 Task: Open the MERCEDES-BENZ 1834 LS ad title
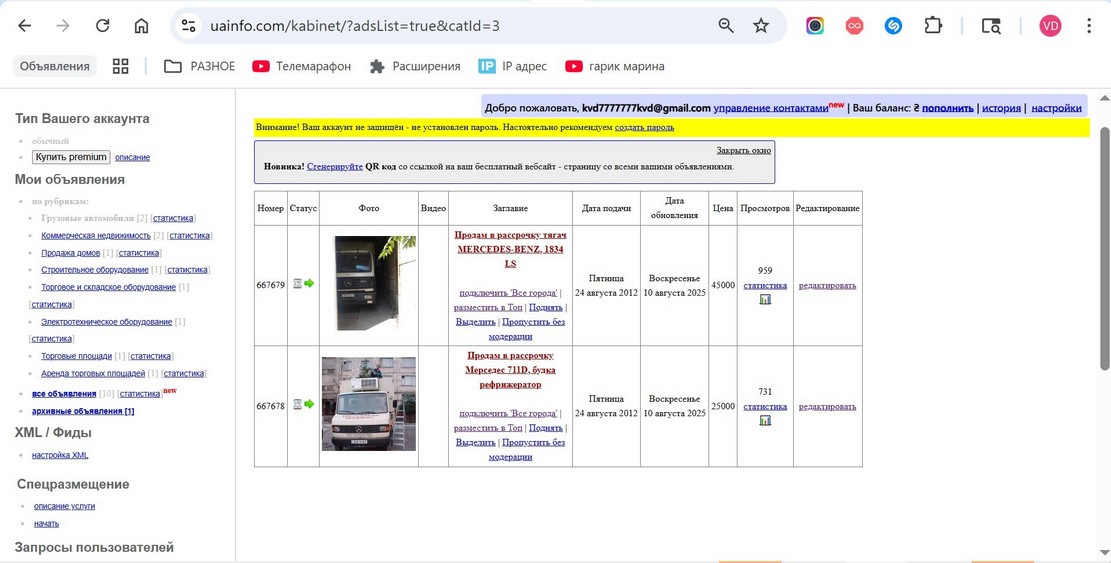510,249
